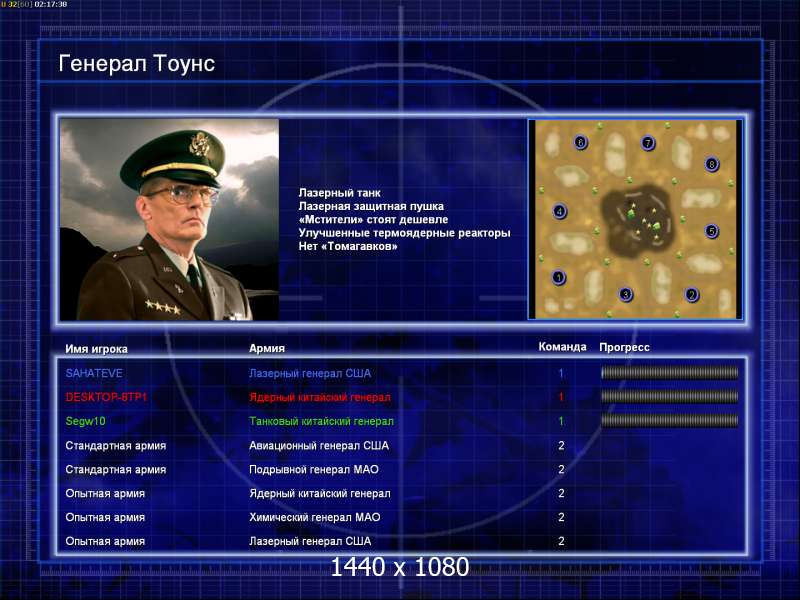The height and width of the screenshot is (600, 800).
Task: Click team number 2 in Химический генерал row
Action: coord(561,517)
